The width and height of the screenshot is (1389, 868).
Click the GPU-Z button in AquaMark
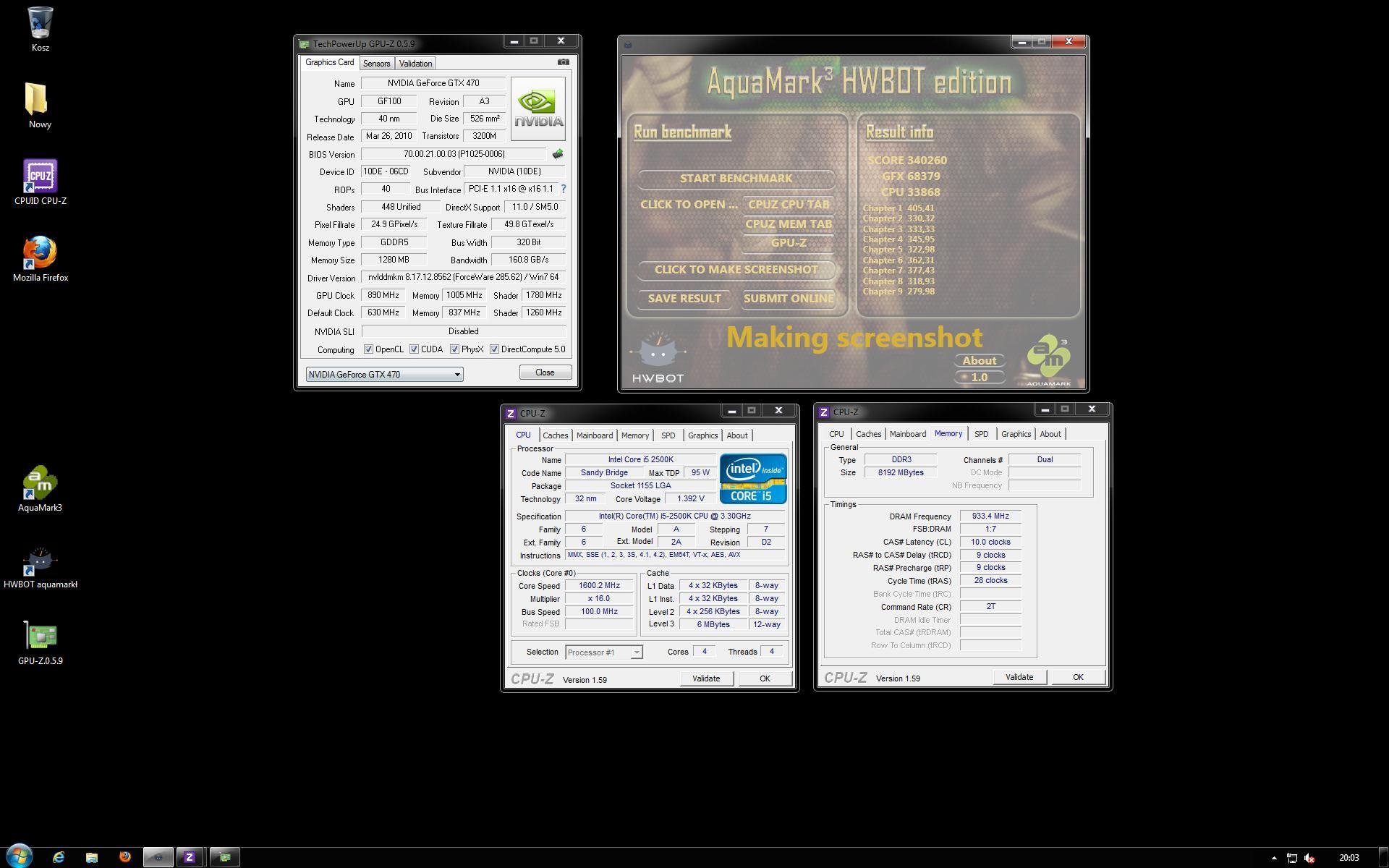tap(789, 243)
